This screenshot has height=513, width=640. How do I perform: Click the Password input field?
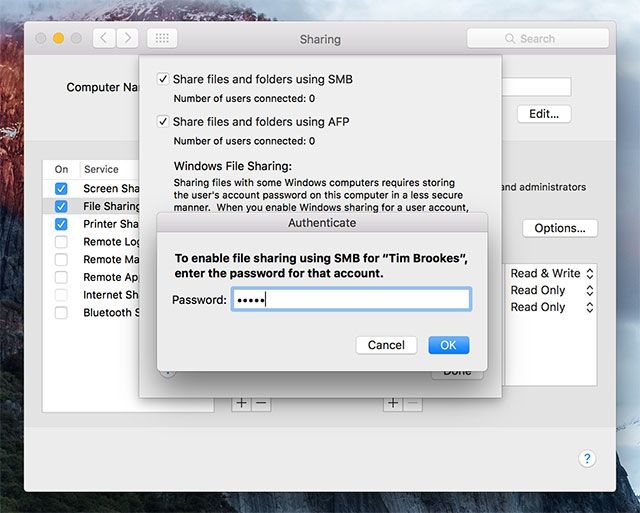[350, 300]
